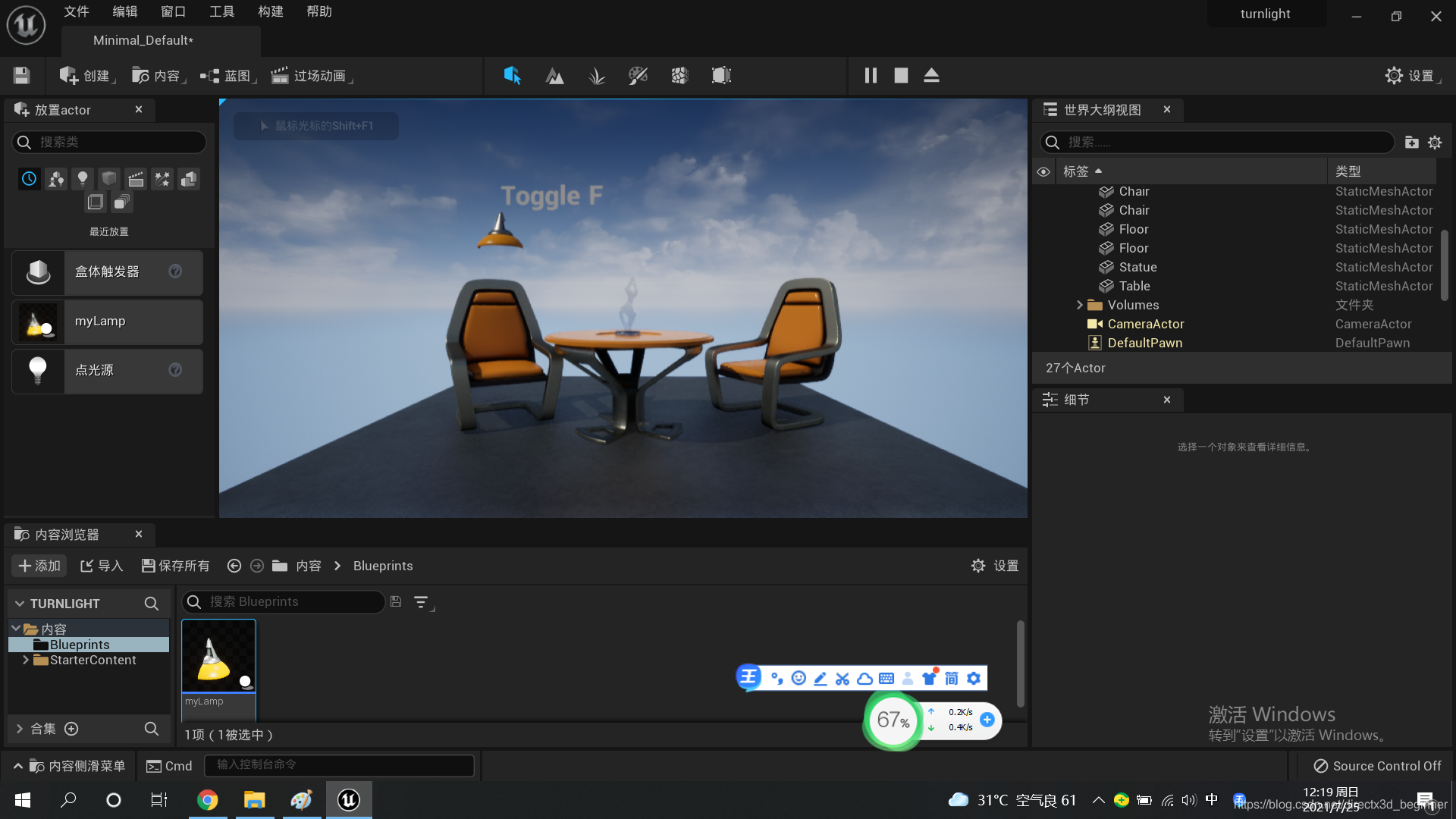The height and width of the screenshot is (819, 1456).
Task: Click the 导入 import button
Action: (x=101, y=566)
